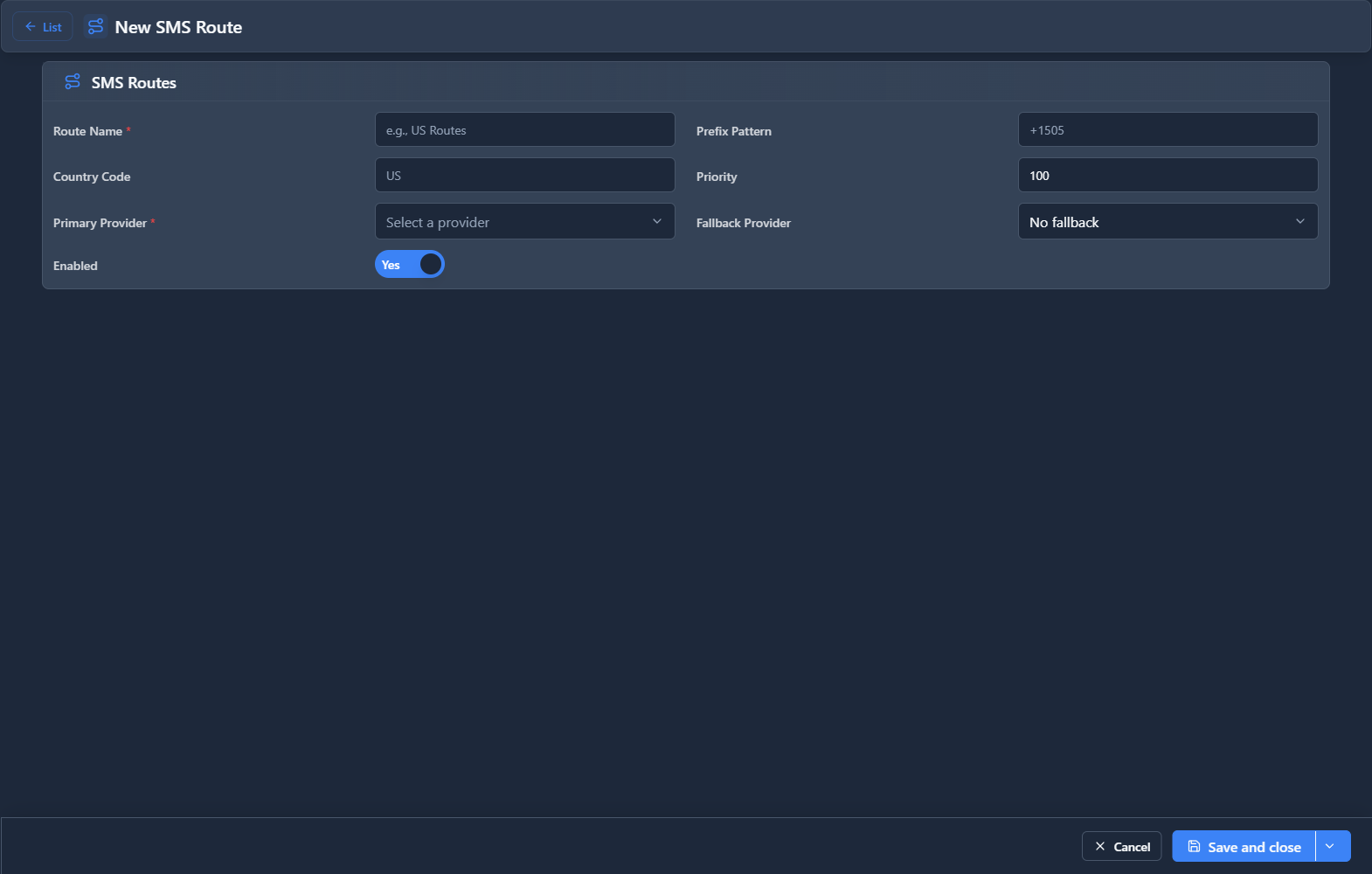Click the route icon beside New SMS Route
Screen dimensions: 1372x874
pyautogui.click(x=95, y=27)
